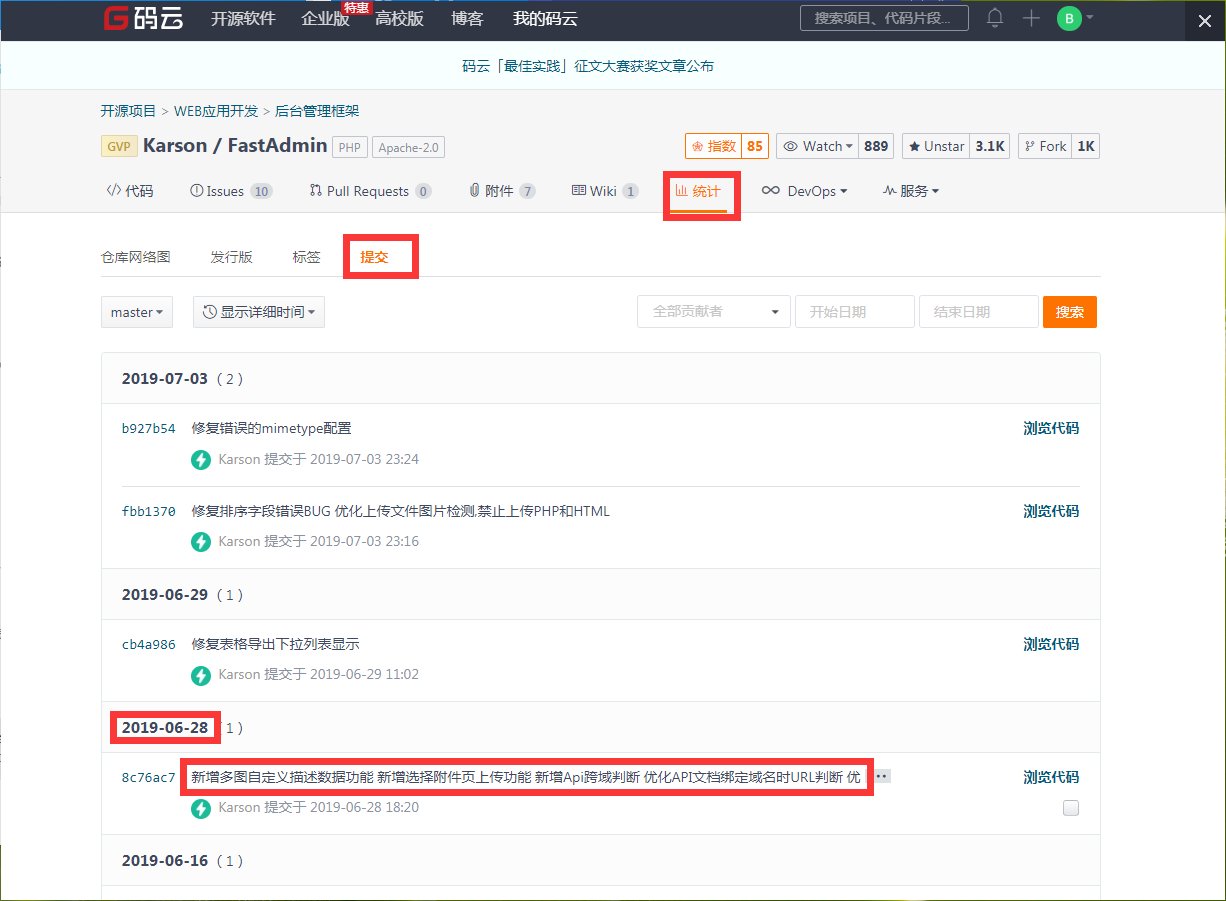Click the Apache-2.0 license tag
Viewport: 1226px width, 901px height.
point(409,147)
